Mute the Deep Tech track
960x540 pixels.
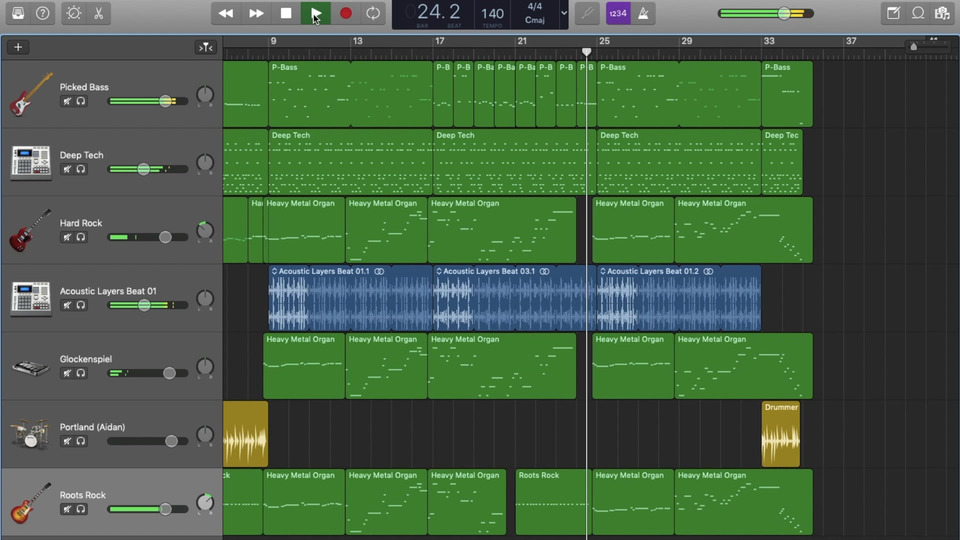[x=67, y=169]
